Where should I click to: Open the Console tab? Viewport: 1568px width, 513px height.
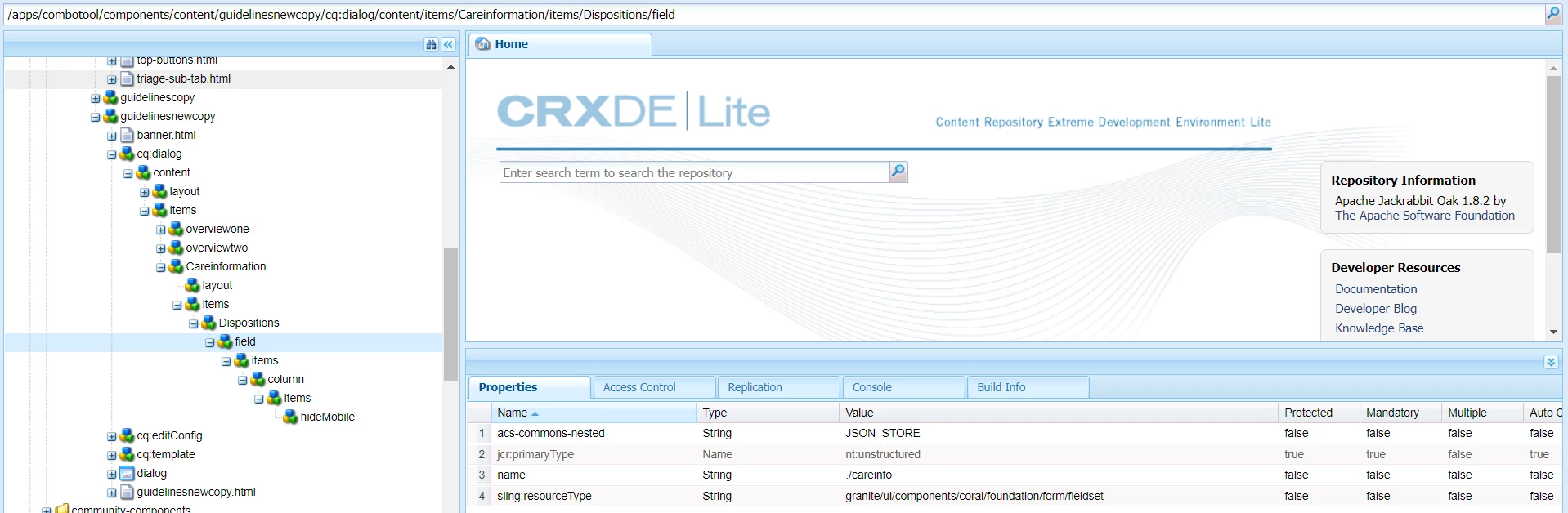[x=903, y=387]
